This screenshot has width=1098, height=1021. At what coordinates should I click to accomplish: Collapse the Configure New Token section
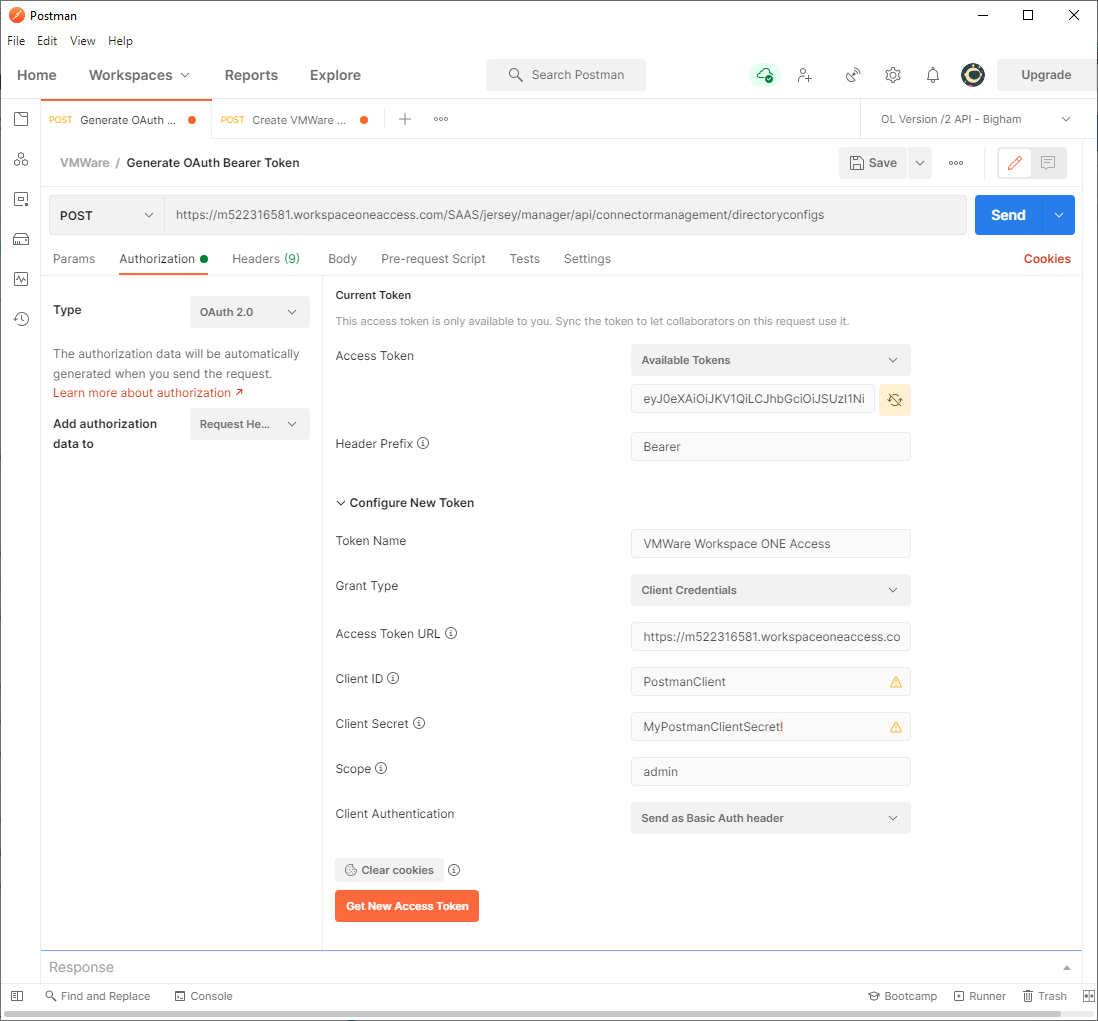pyautogui.click(x=341, y=503)
